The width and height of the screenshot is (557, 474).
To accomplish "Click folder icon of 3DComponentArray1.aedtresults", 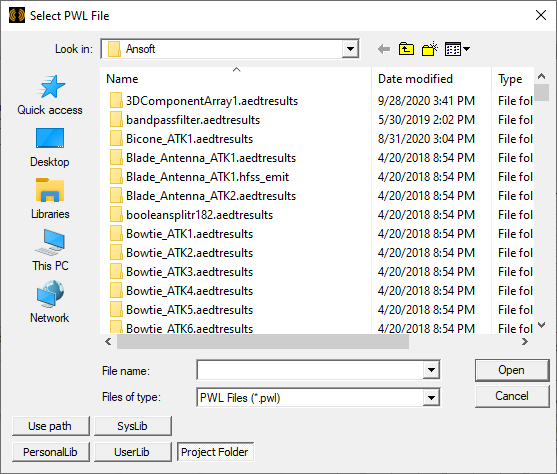I will 116,101.
